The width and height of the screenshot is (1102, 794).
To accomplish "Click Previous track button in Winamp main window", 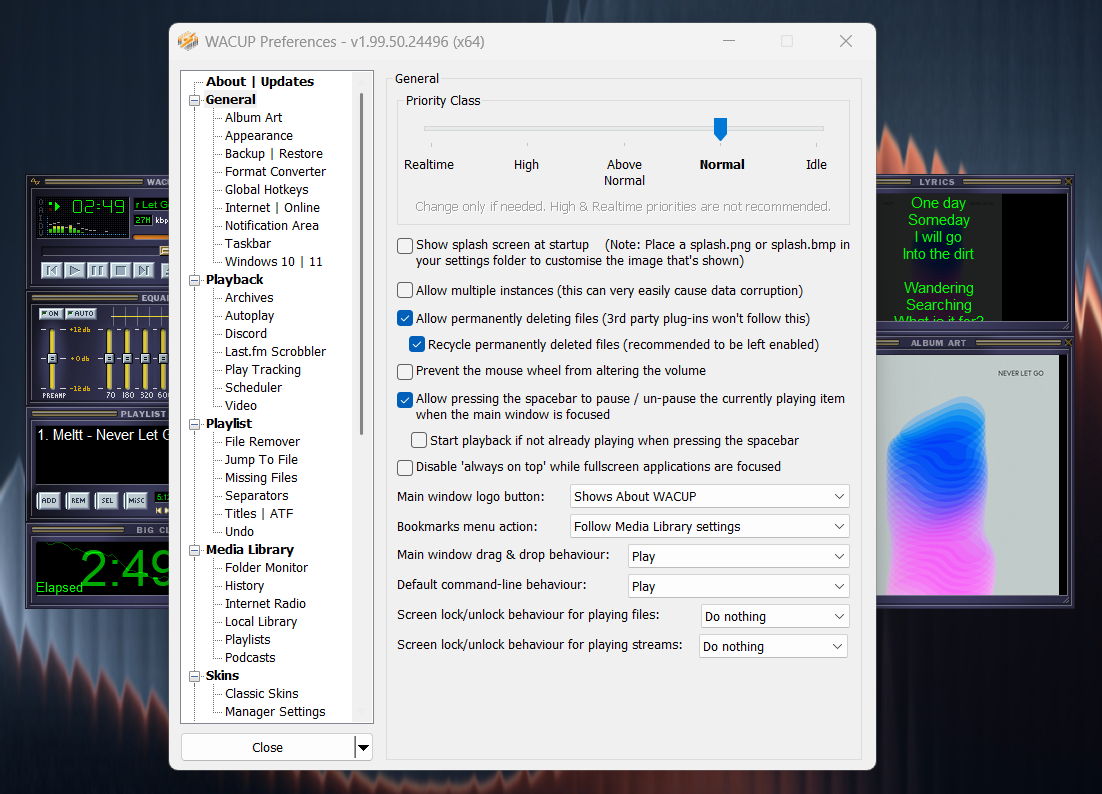I will click(51, 270).
